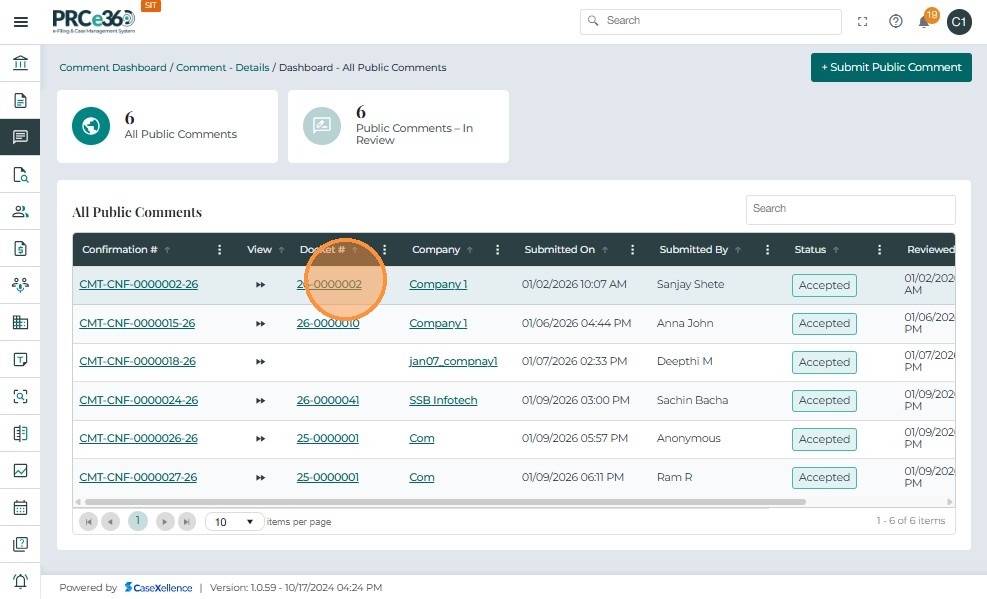This screenshot has height=599, width=987.
Task: Open Submitted On column options menu
Action: coord(632,250)
